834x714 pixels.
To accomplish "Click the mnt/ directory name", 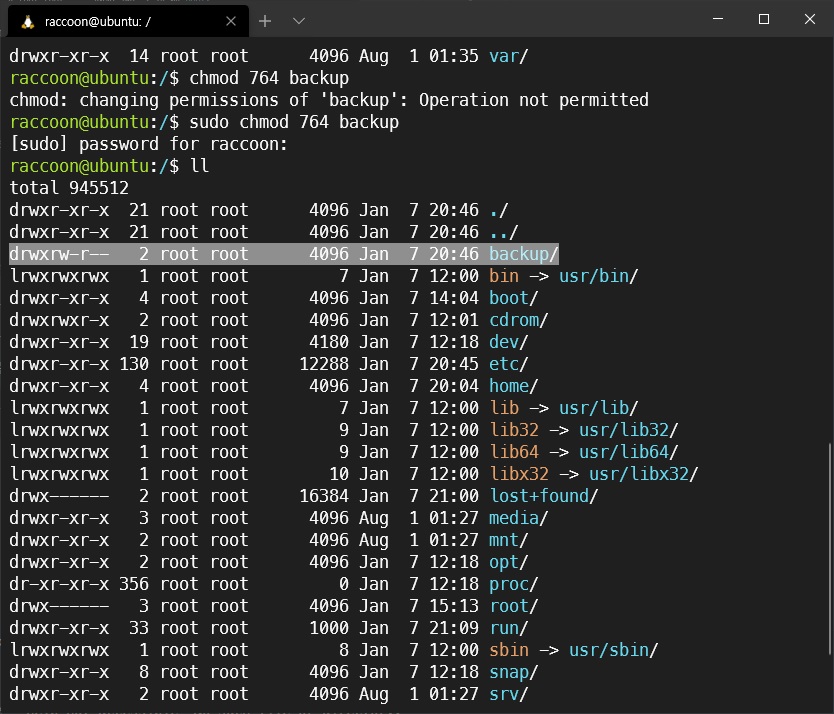I will click(x=508, y=540).
